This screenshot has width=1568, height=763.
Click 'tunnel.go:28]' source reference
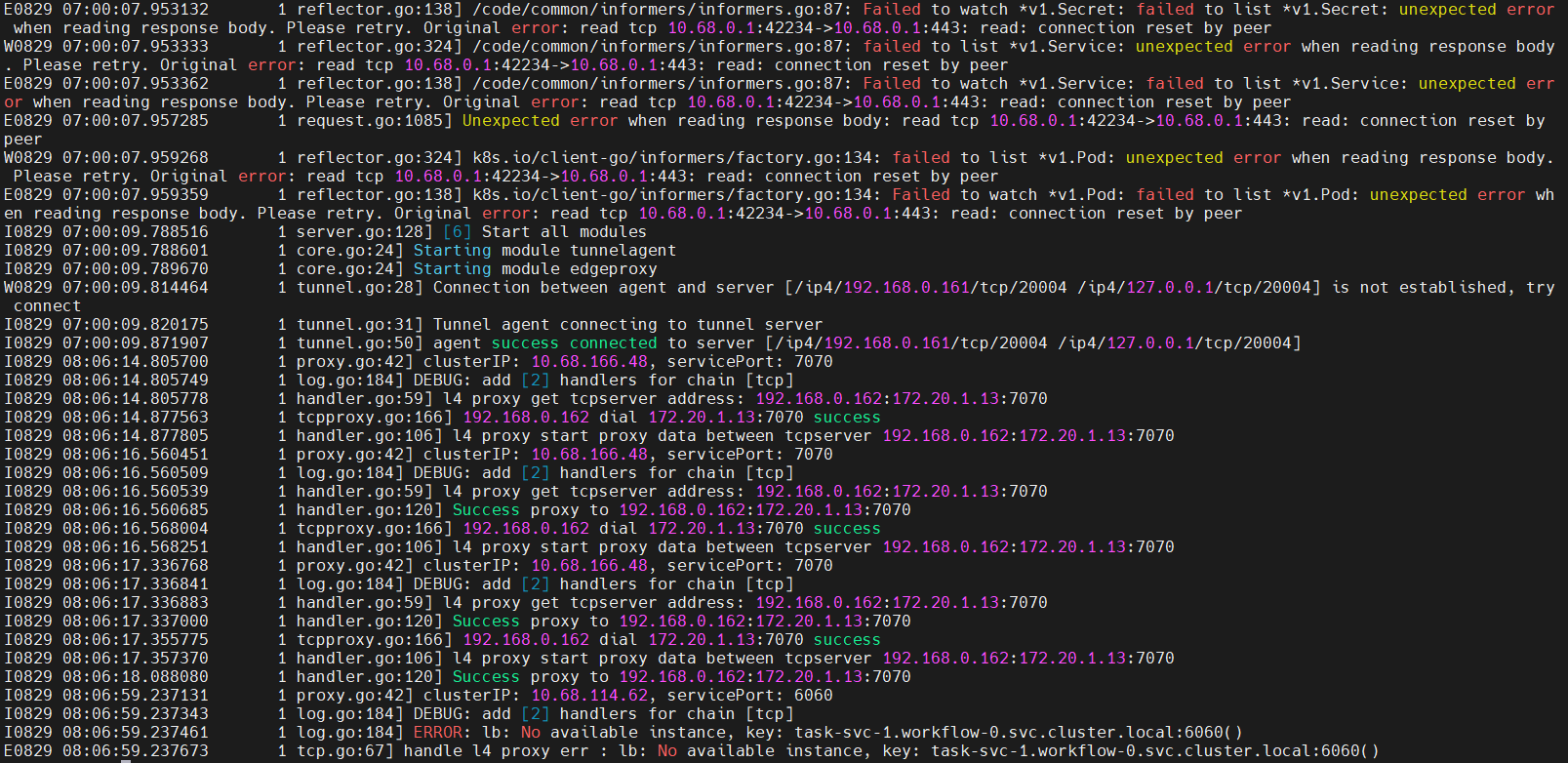(360, 288)
